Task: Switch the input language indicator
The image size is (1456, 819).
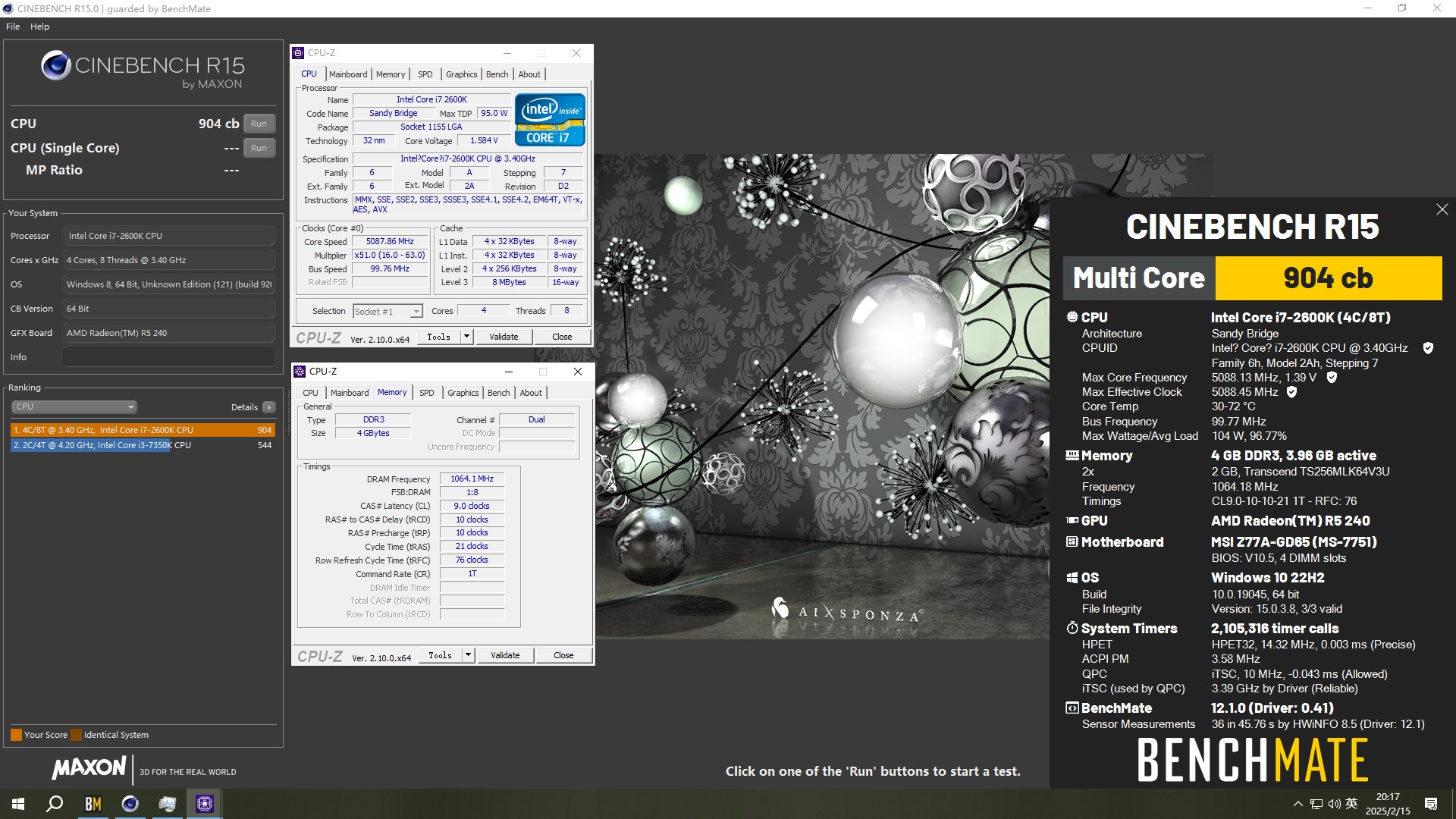Action: 1351,804
